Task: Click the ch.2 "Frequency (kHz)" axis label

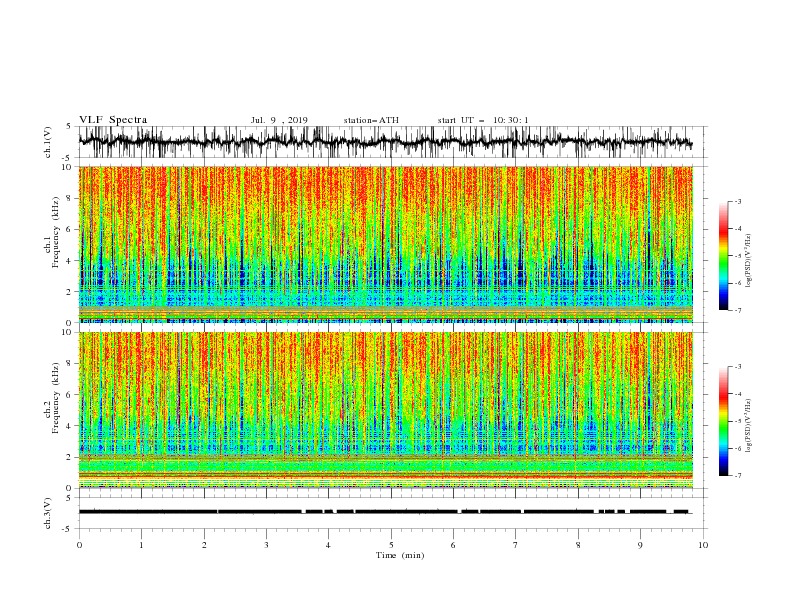Action: click(x=56, y=398)
